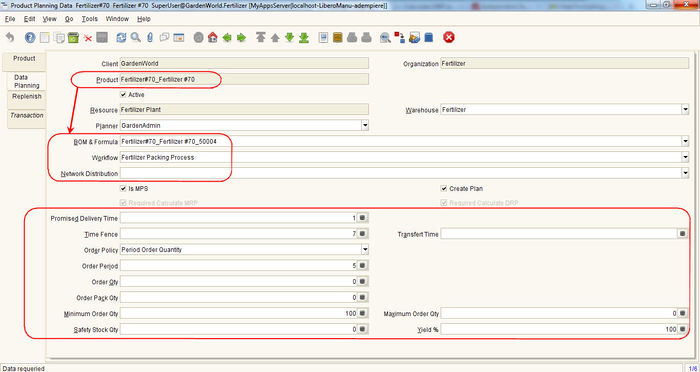Expand the Workflow dropdown
Viewport: 700px width, 372px height.
coord(685,158)
